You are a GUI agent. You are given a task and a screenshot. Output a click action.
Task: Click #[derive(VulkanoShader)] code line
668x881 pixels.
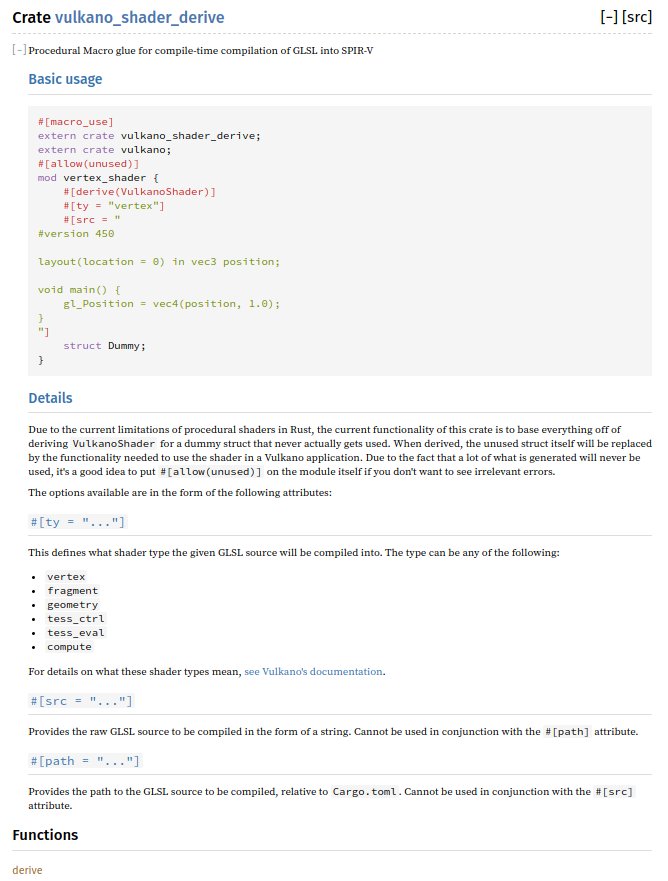coord(139,192)
